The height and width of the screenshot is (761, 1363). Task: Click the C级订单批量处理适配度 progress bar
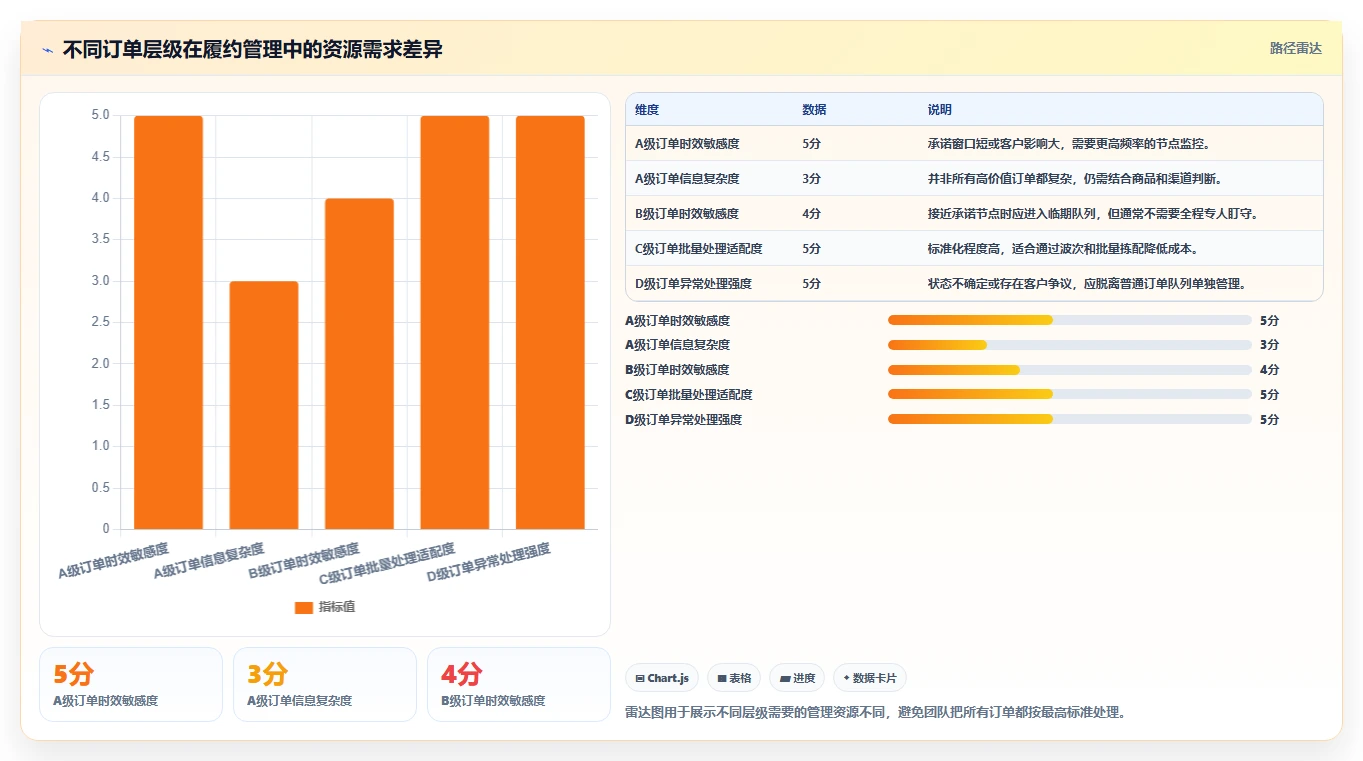pos(1070,394)
